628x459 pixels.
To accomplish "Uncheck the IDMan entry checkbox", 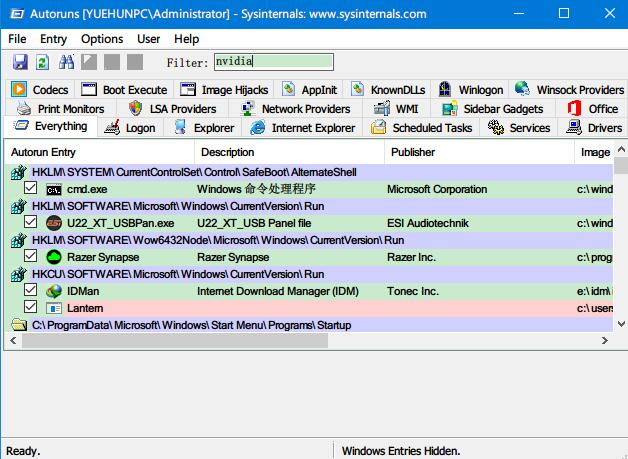I will point(30,290).
